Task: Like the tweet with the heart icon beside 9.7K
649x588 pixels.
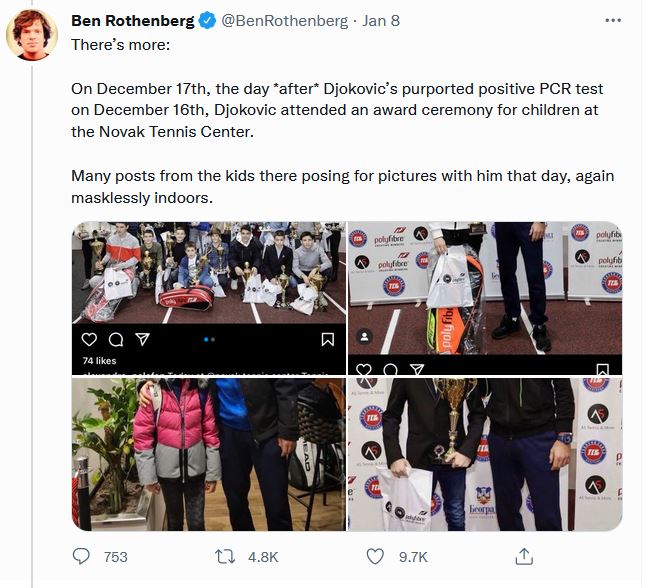Action: [376, 556]
